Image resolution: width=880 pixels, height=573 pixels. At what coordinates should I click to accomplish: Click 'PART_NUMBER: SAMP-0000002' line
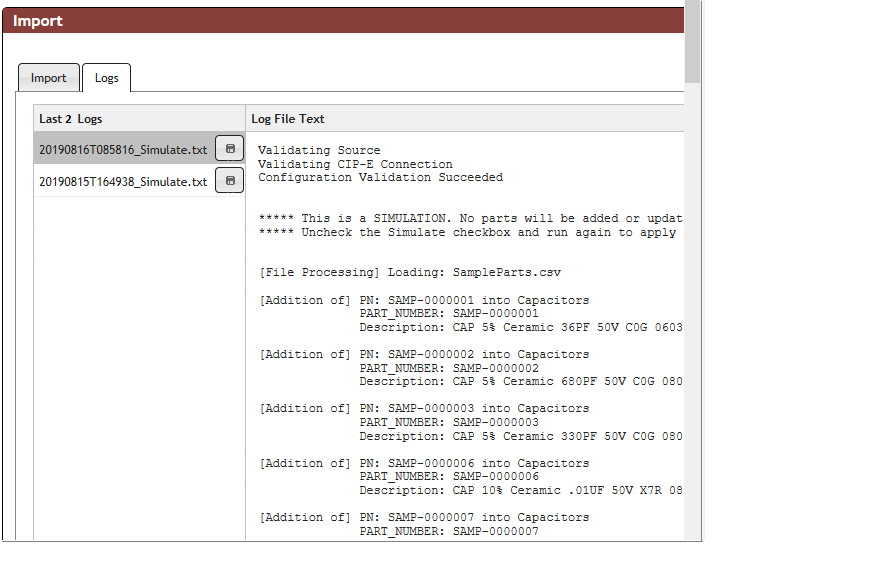point(449,368)
